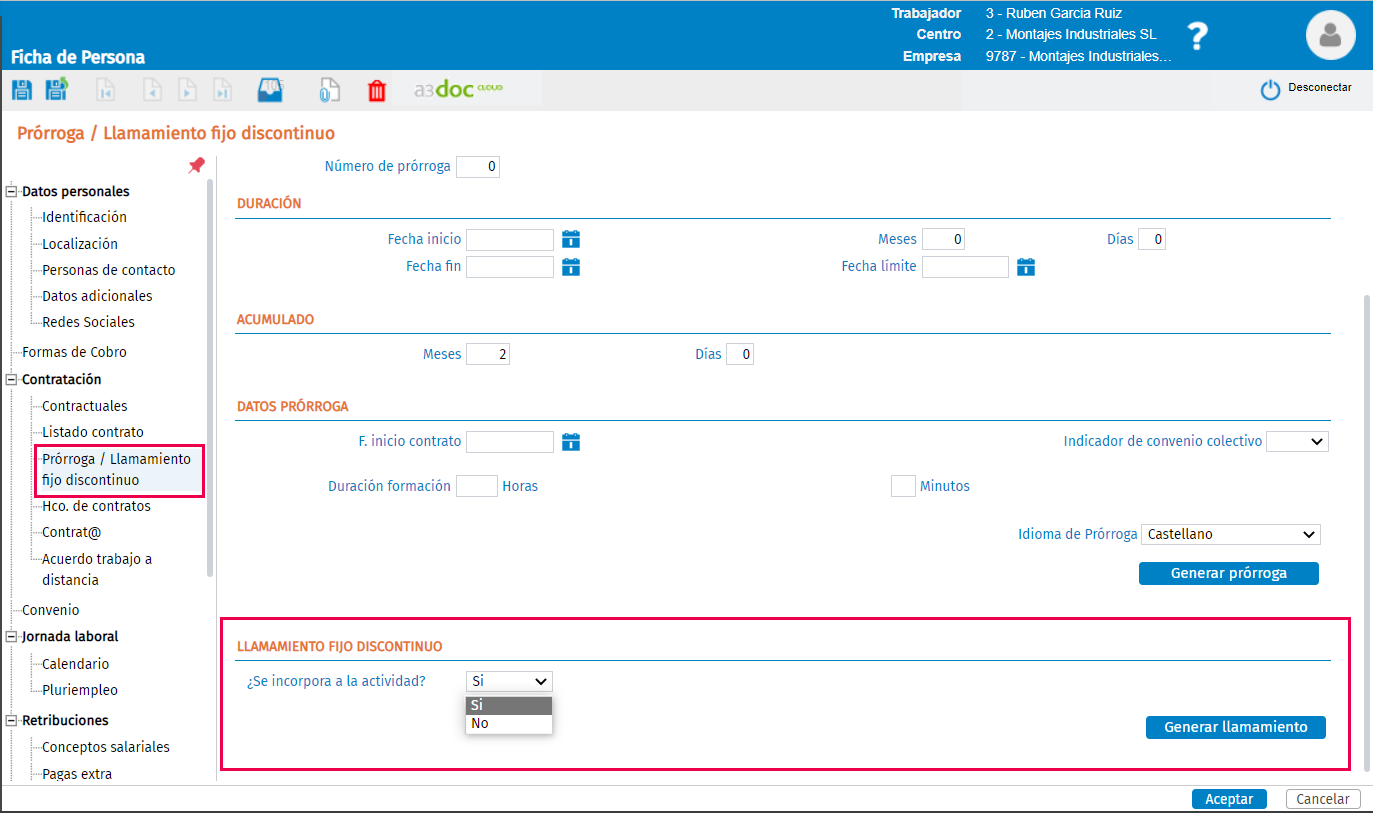Collapse the Datos personales tree node
Screen dimensions: 1373x813
point(12,192)
